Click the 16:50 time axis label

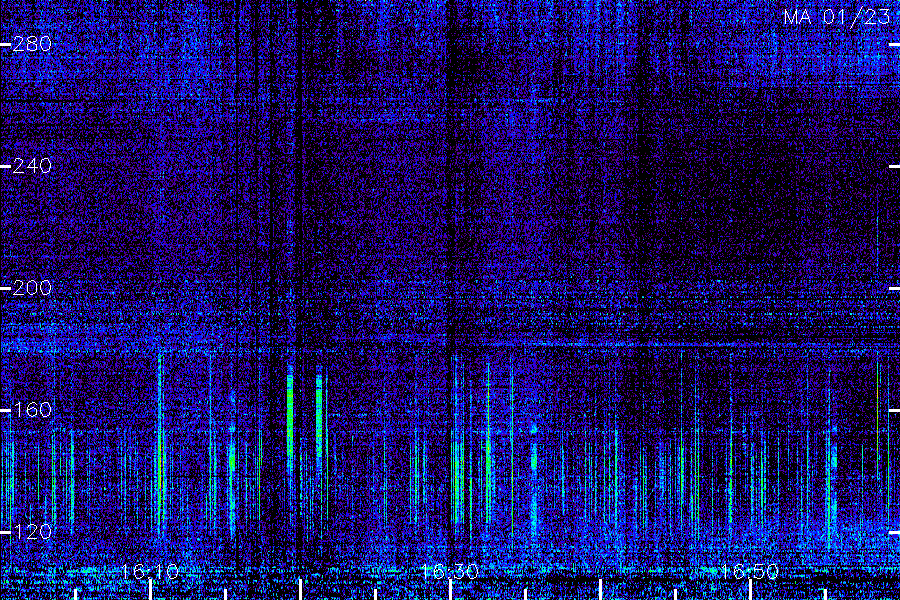(x=749, y=572)
